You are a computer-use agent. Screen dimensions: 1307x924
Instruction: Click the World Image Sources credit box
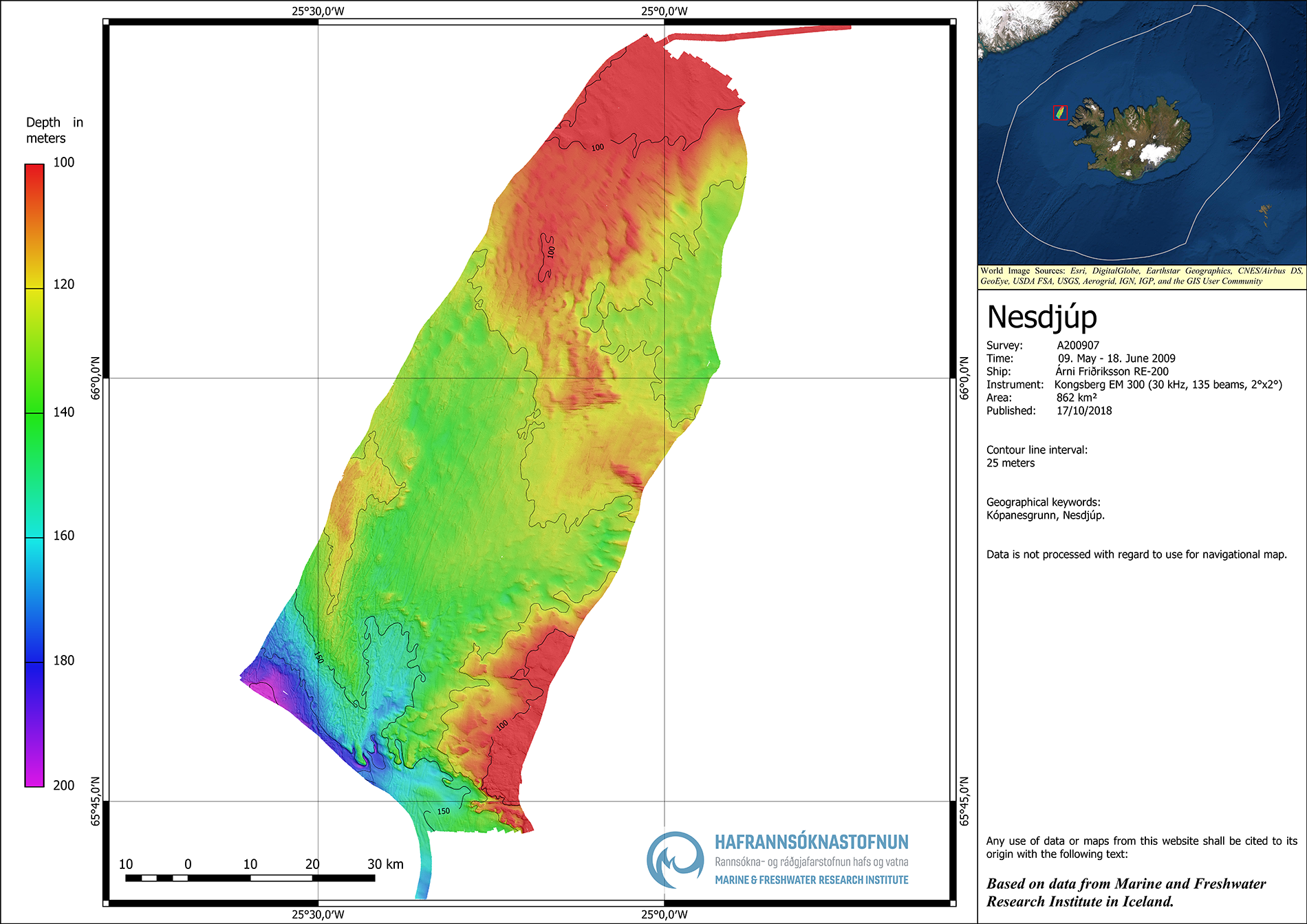pyautogui.click(x=1141, y=276)
